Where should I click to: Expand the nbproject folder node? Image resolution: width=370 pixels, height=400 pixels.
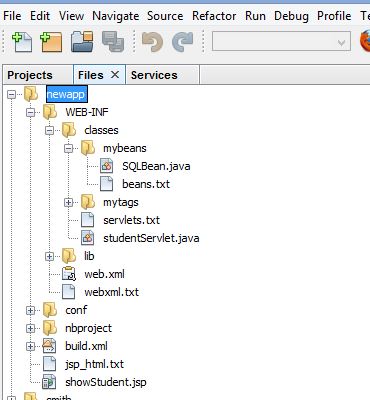click(31, 328)
